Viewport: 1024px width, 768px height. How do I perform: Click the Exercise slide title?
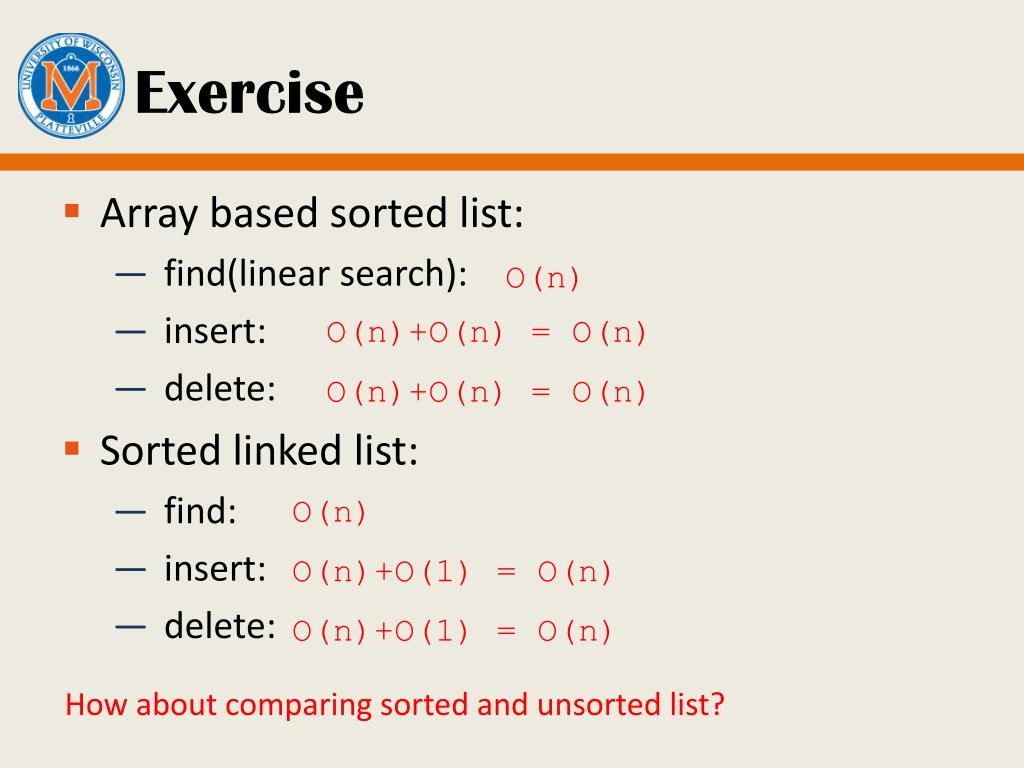(249, 93)
